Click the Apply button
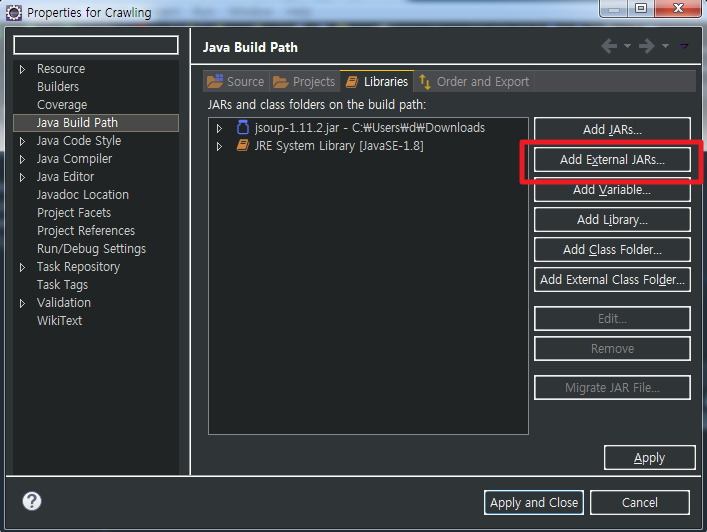The width and height of the screenshot is (707, 532). 649,458
